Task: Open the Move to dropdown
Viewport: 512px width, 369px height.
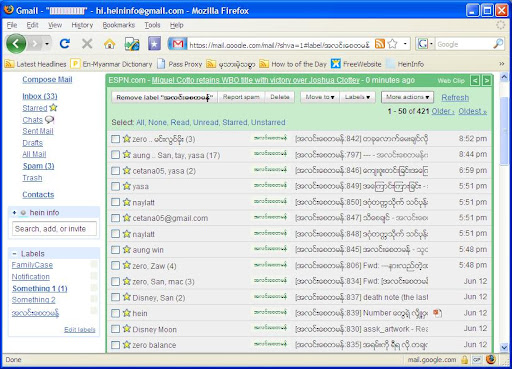Action: coord(320,97)
